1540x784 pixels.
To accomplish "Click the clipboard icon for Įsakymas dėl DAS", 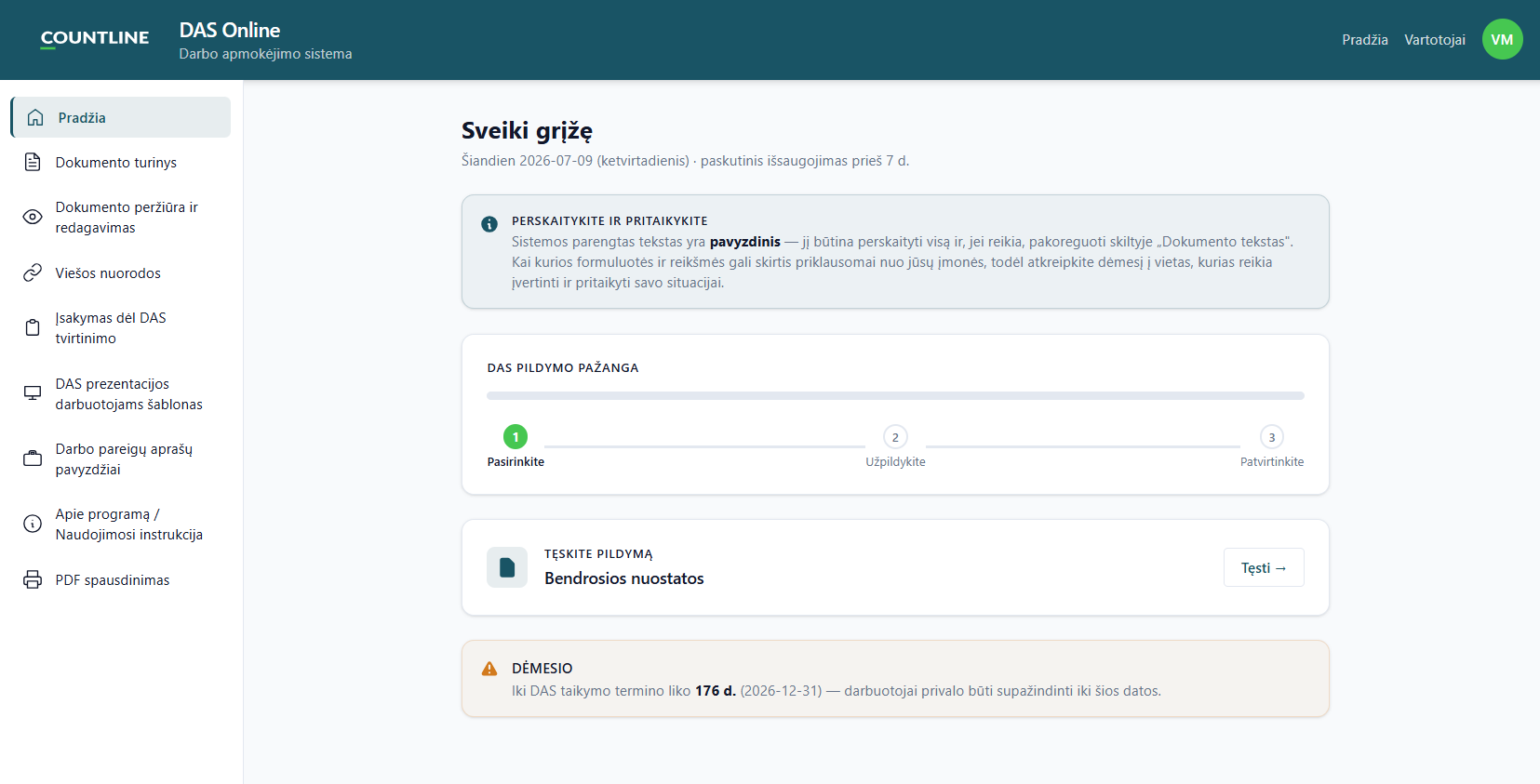I will pyautogui.click(x=33, y=327).
